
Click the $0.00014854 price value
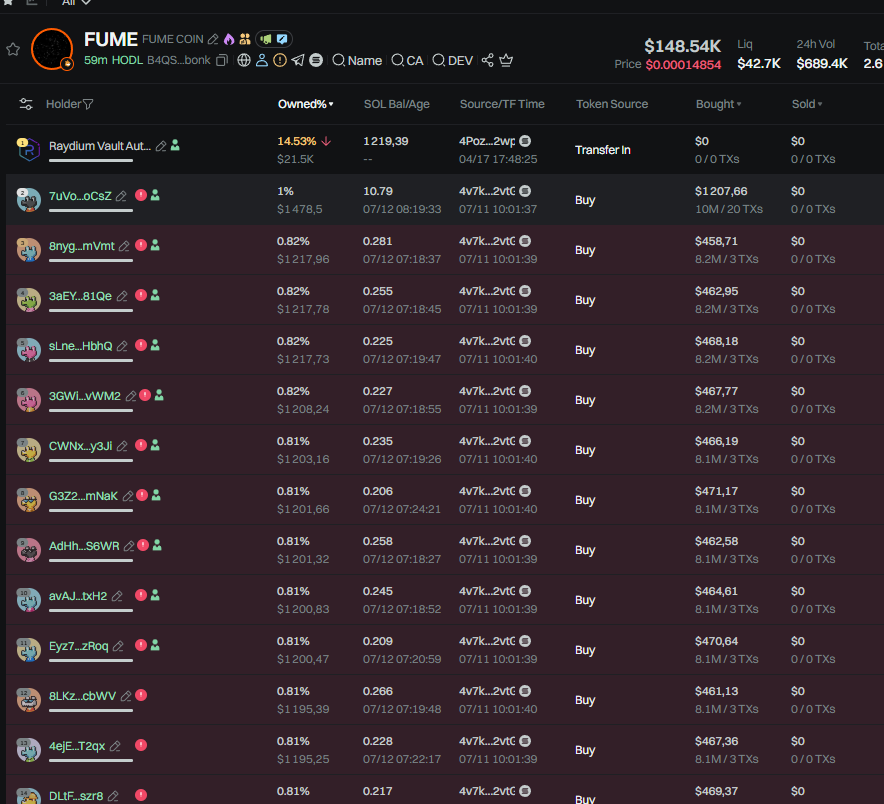click(683, 65)
